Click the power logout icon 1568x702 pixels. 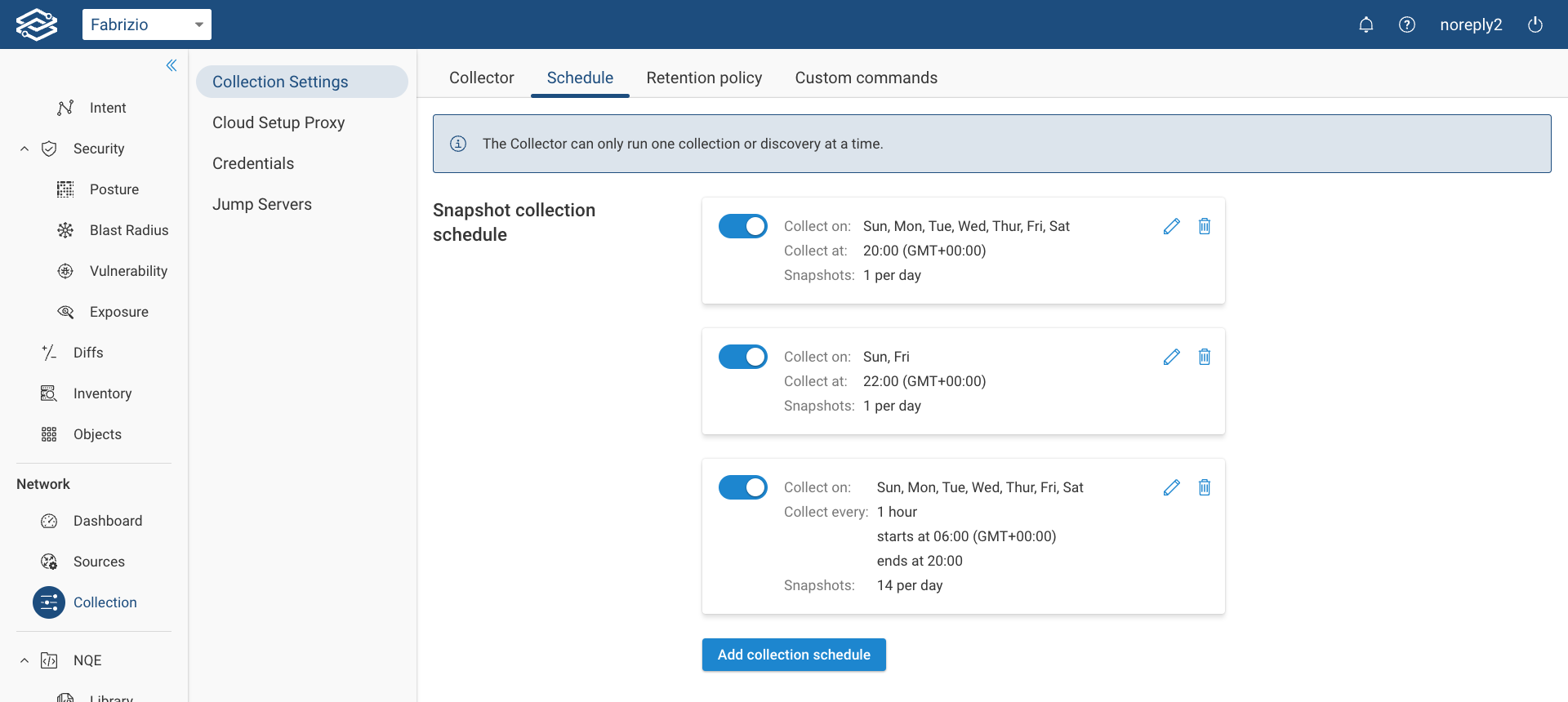click(x=1535, y=24)
